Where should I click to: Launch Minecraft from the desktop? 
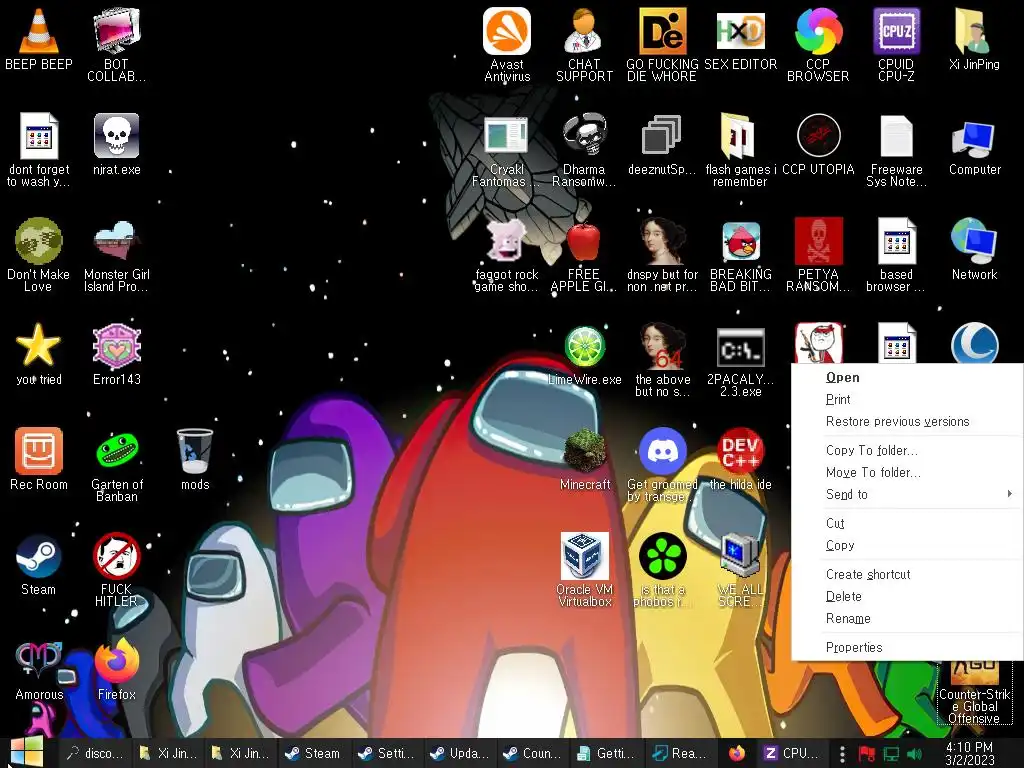click(x=584, y=451)
